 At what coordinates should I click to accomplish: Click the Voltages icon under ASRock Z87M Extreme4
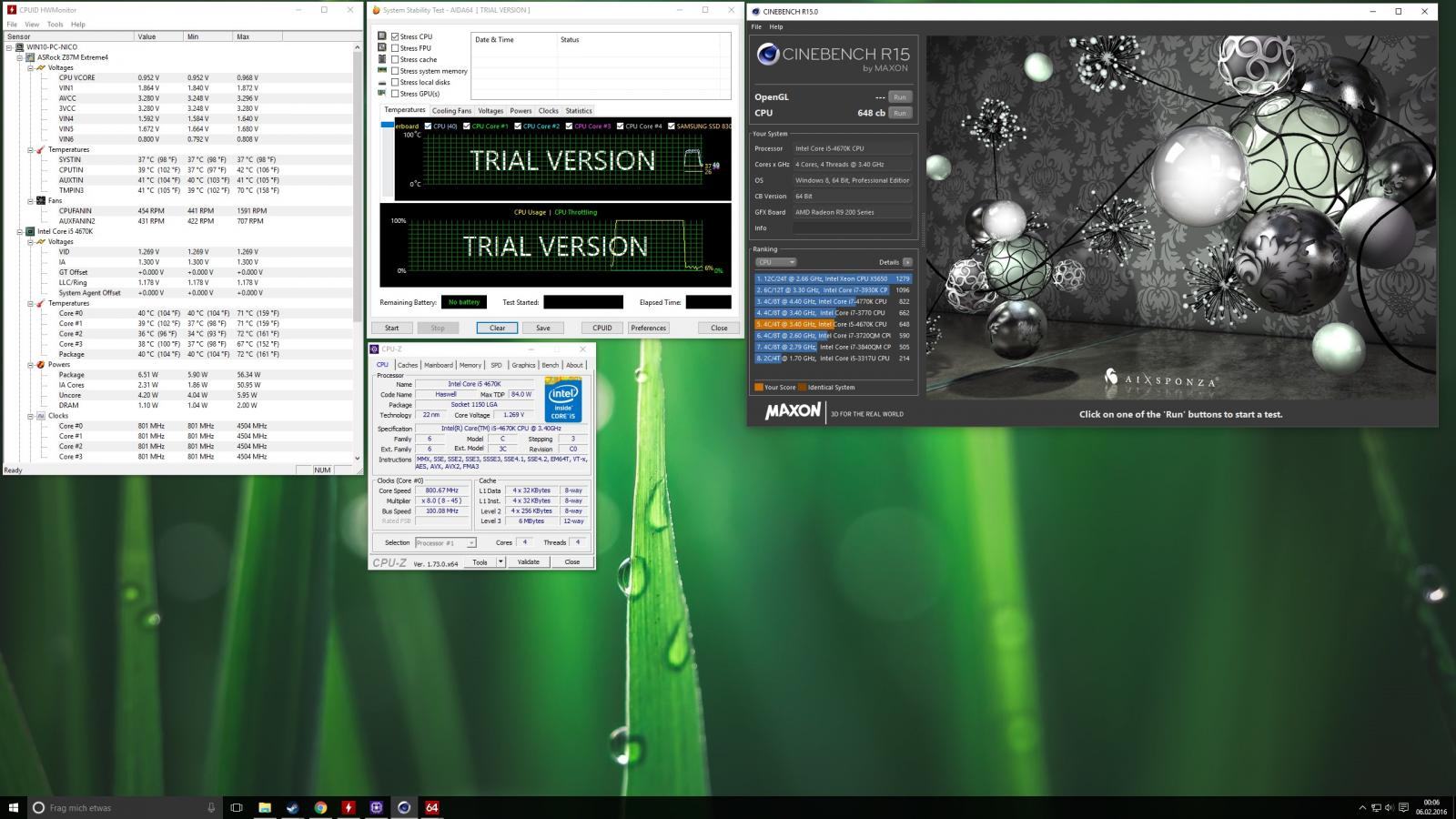point(41,67)
